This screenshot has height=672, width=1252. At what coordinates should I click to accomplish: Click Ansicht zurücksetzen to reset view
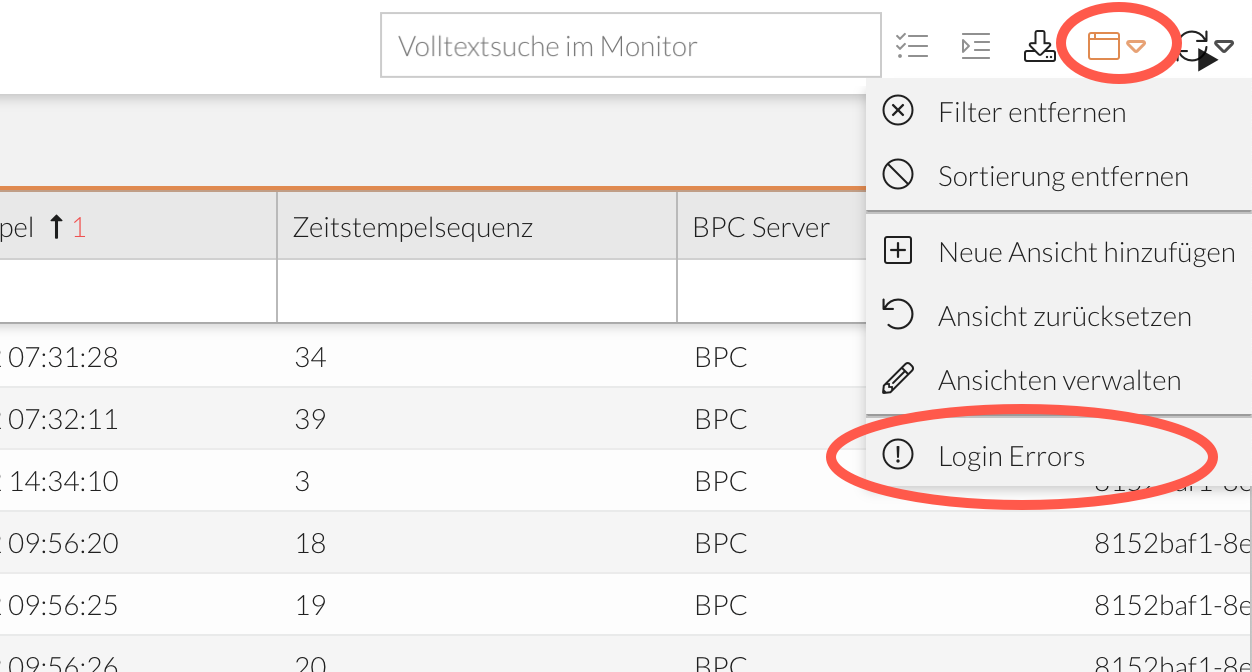pyautogui.click(x=1064, y=315)
